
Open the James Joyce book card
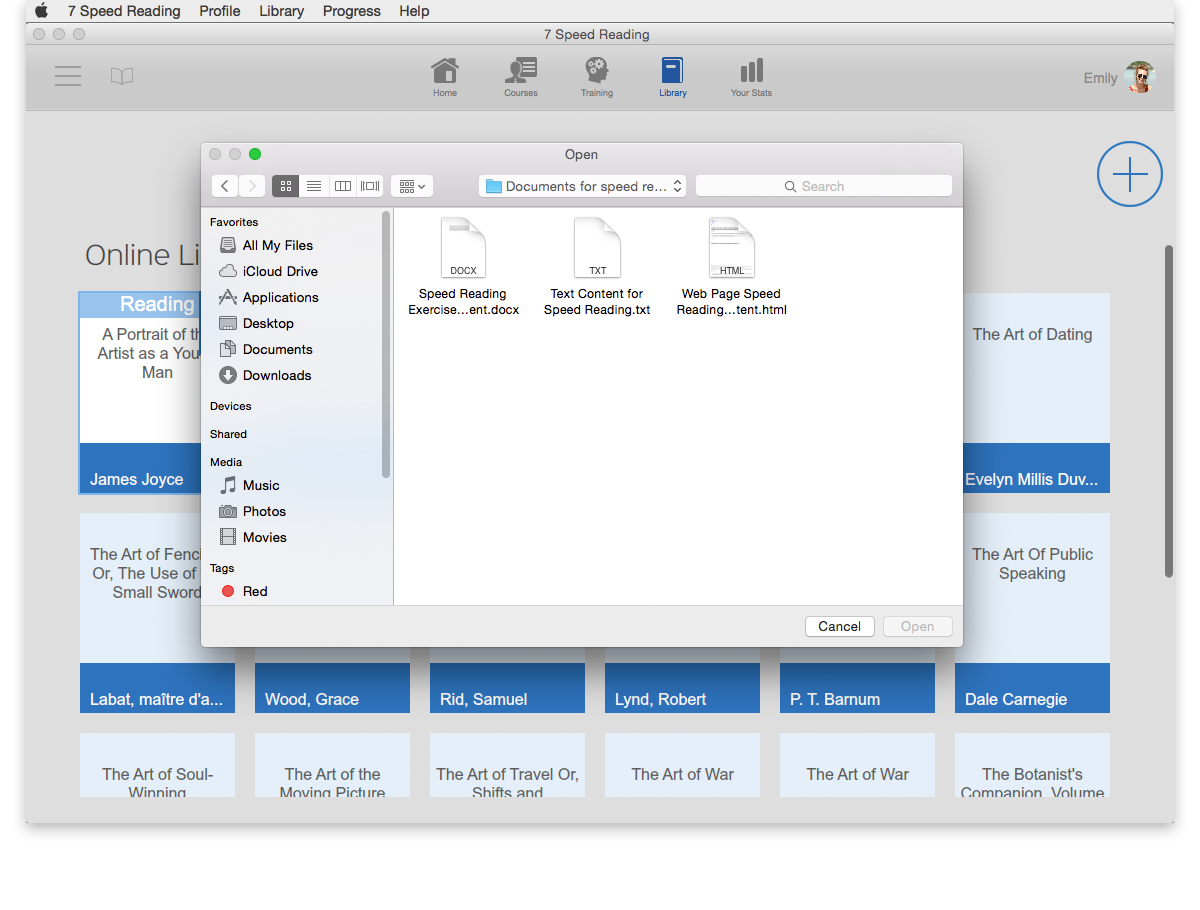[140, 393]
